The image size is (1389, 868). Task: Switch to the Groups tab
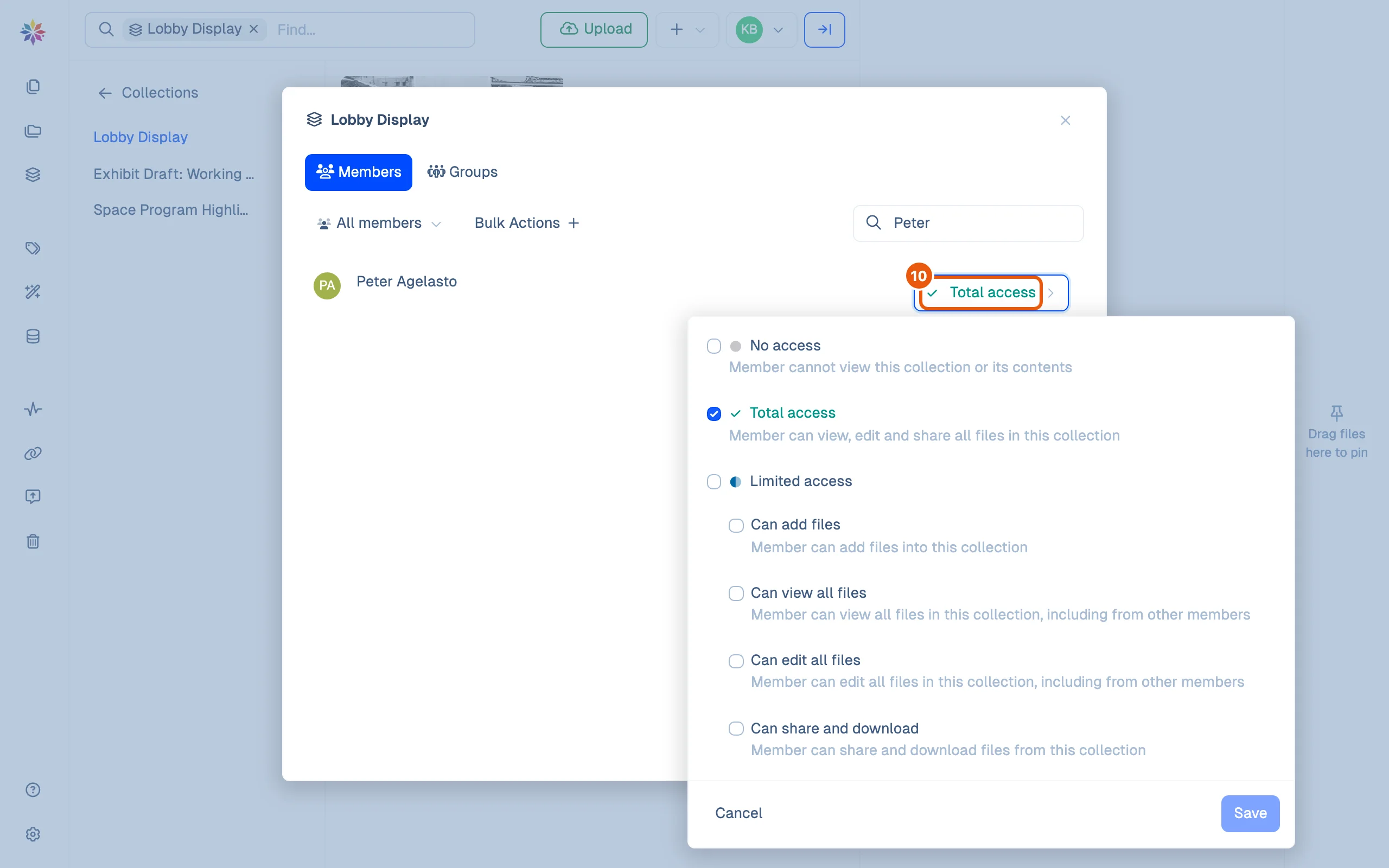point(463,172)
